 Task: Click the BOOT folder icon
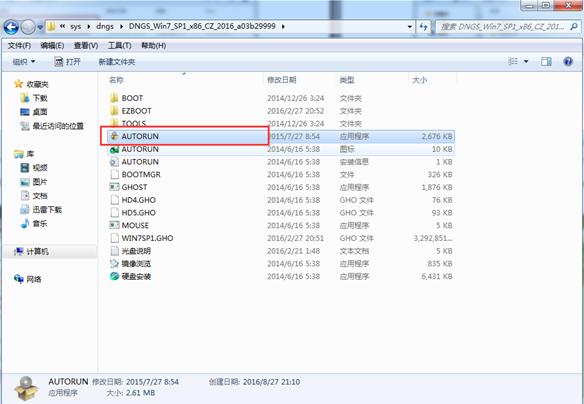pos(114,98)
